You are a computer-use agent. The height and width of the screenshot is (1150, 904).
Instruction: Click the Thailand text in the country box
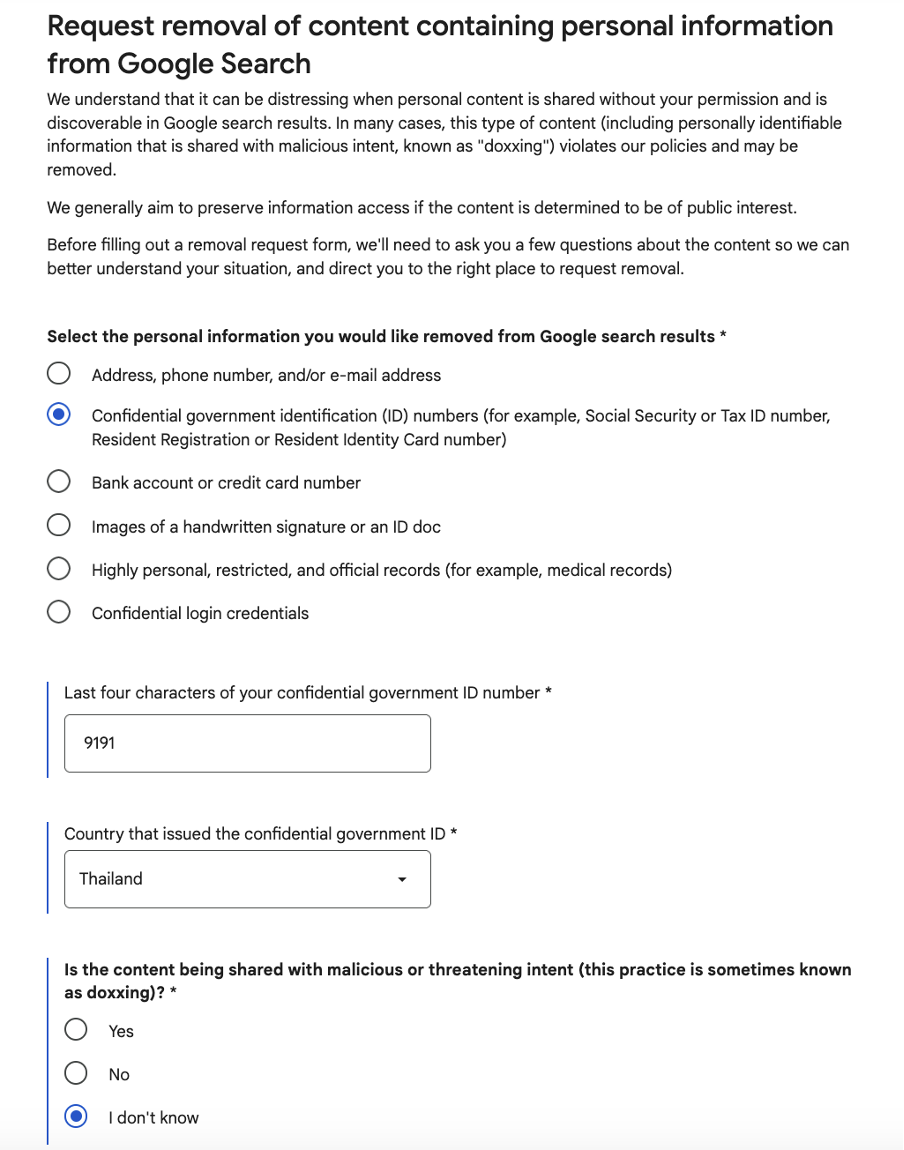111,879
